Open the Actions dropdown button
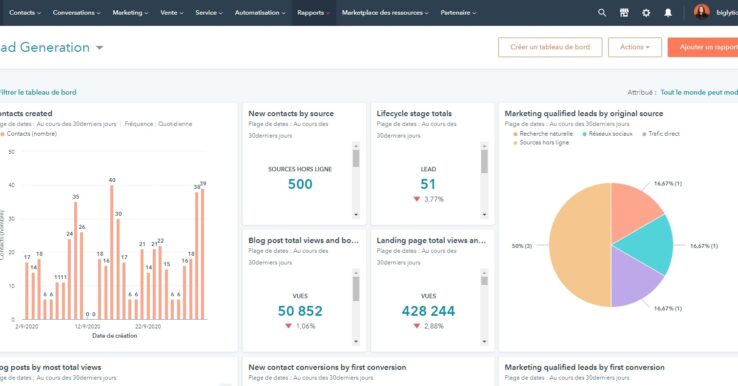The width and height of the screenshot is (738, 386). click(x=635, y=47)
